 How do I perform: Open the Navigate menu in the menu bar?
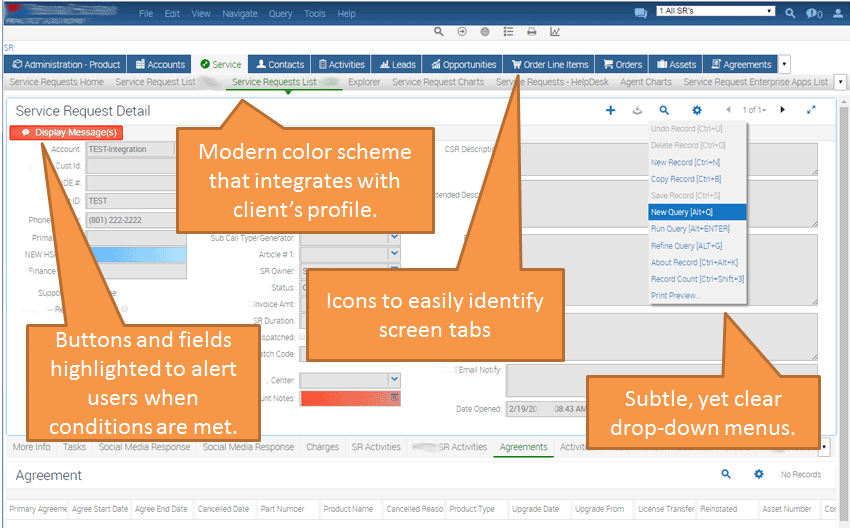coord(239,14)
